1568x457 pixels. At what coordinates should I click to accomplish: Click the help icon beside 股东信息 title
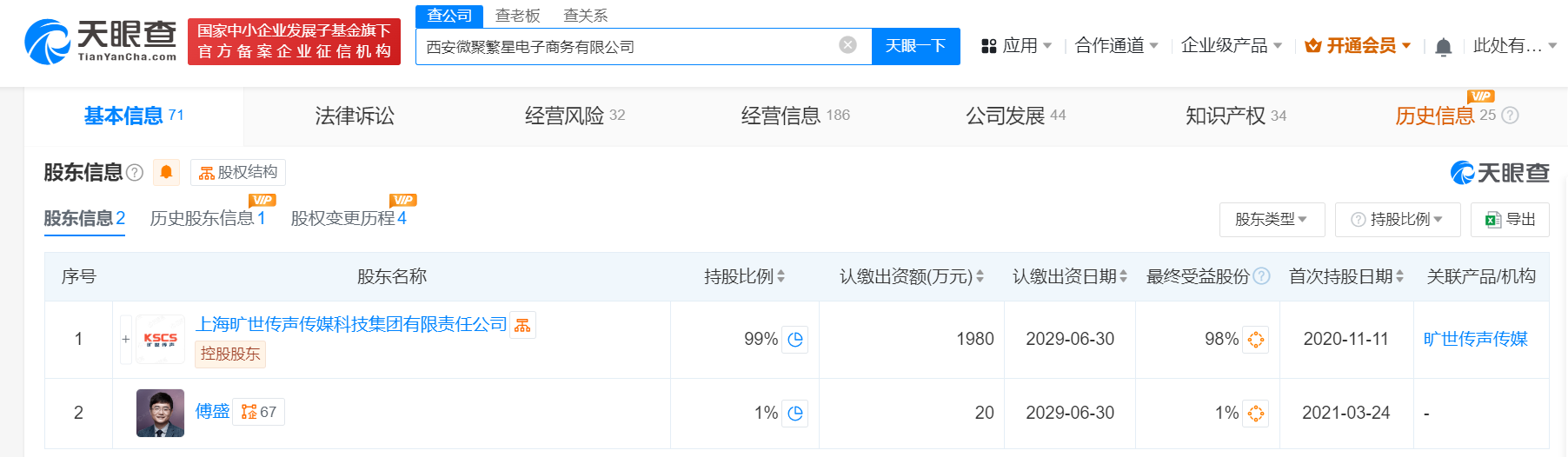click(x=135, y=172)
